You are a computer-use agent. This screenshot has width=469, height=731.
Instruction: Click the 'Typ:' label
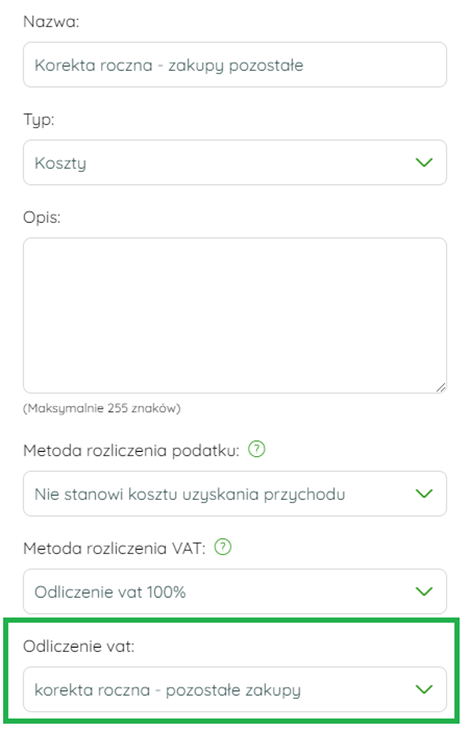39,120
